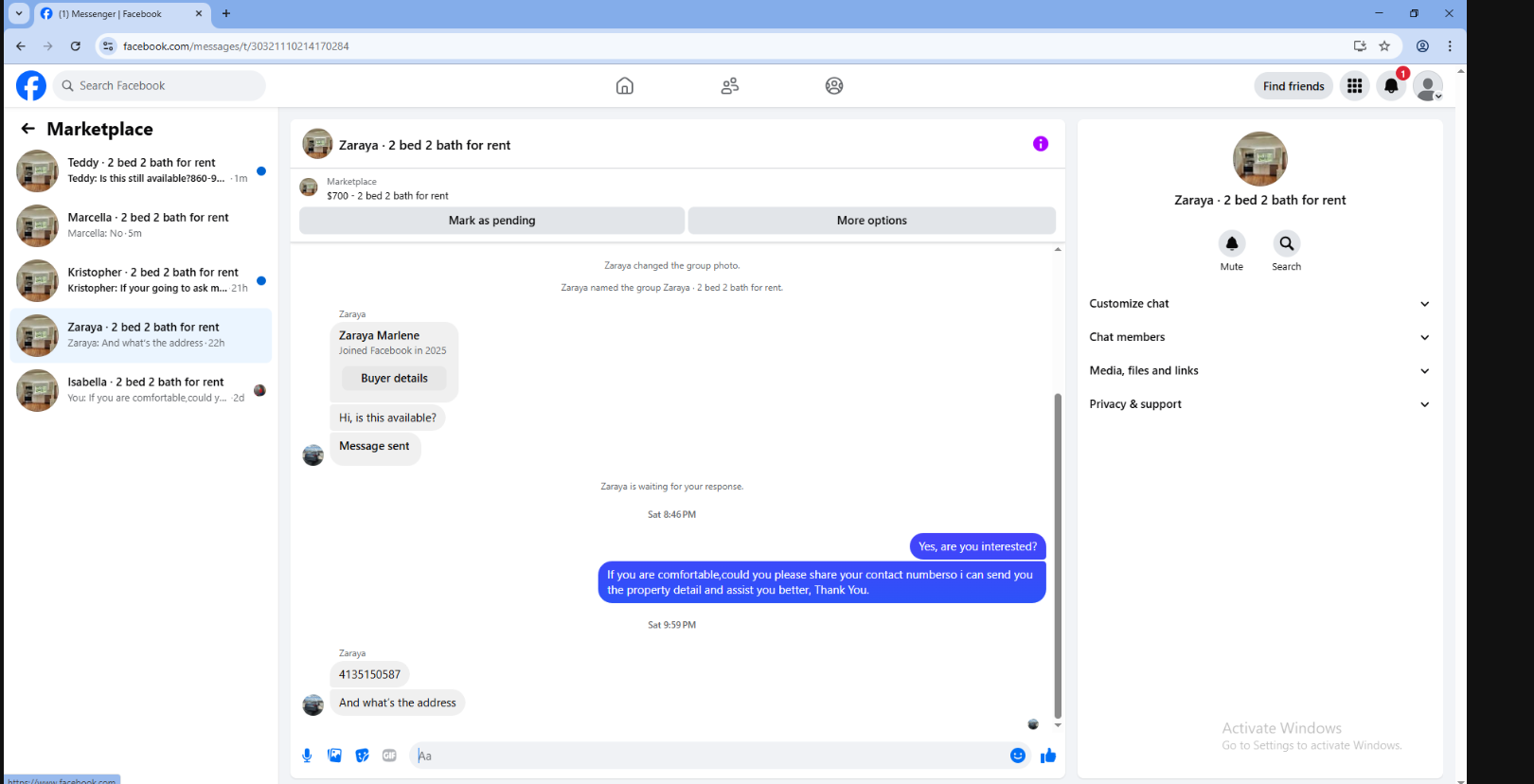Send a thumbs-up like

1048,756
